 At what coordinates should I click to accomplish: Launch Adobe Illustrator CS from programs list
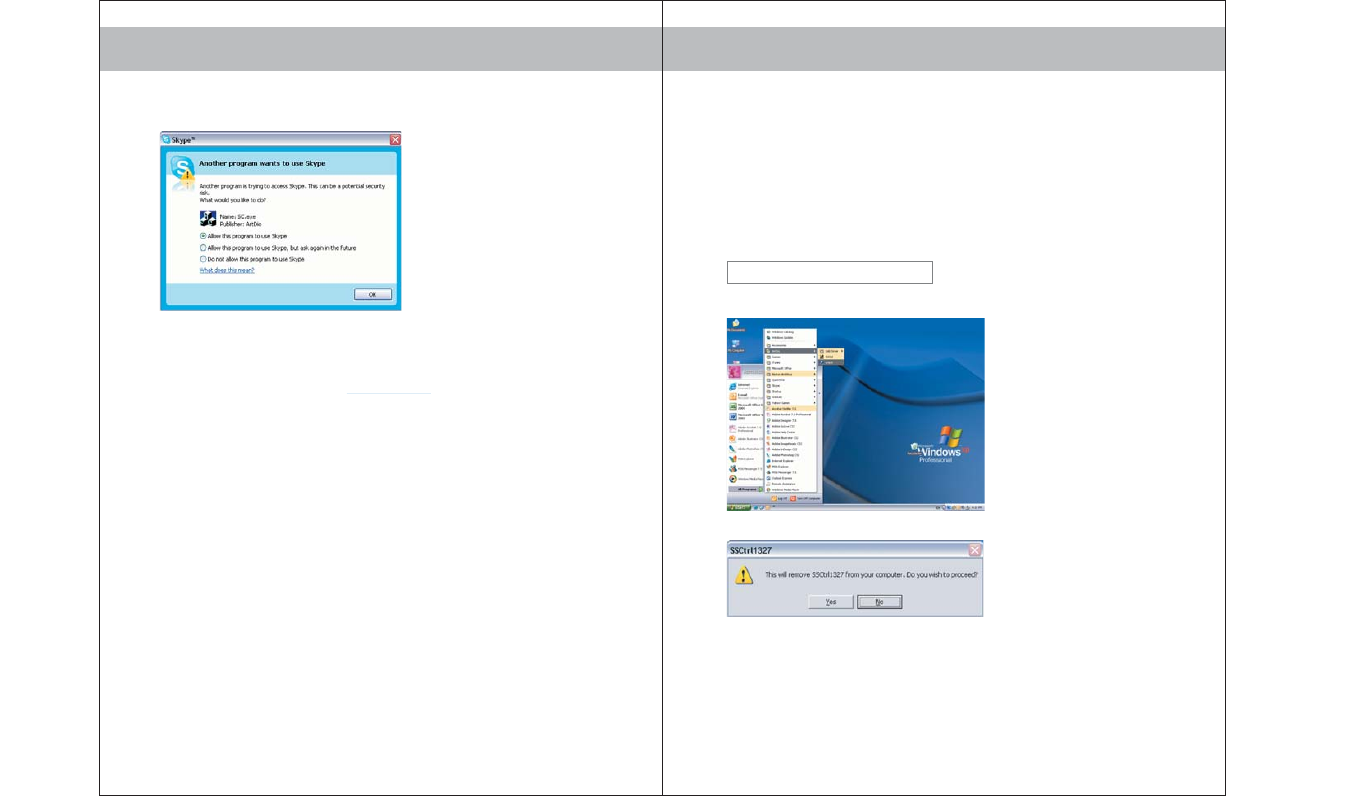pyautogui.click(x=790, y=438)
